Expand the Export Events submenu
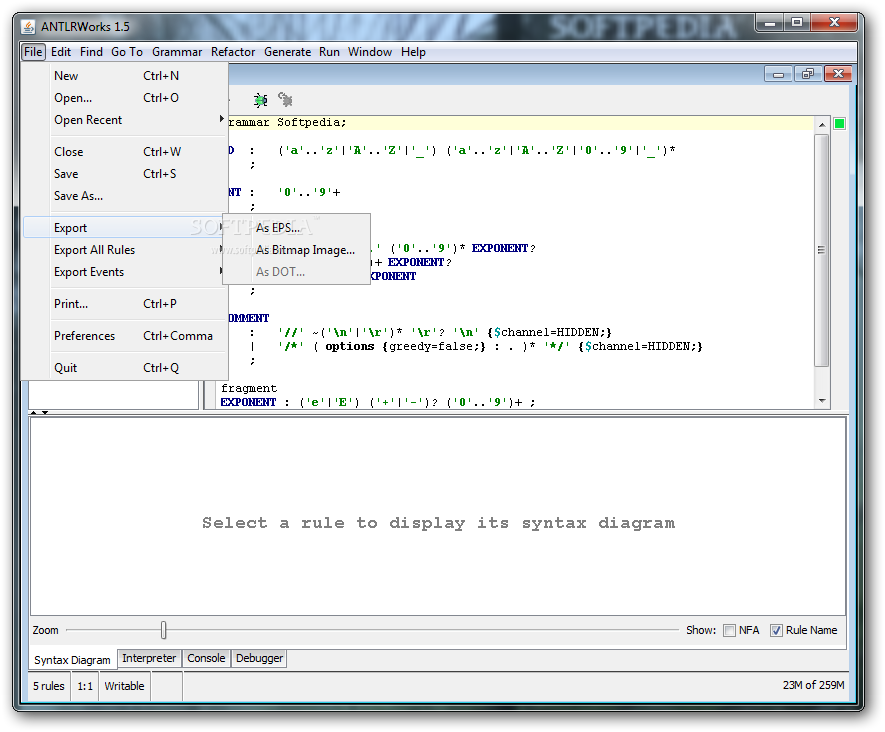 tap(124, 271)
